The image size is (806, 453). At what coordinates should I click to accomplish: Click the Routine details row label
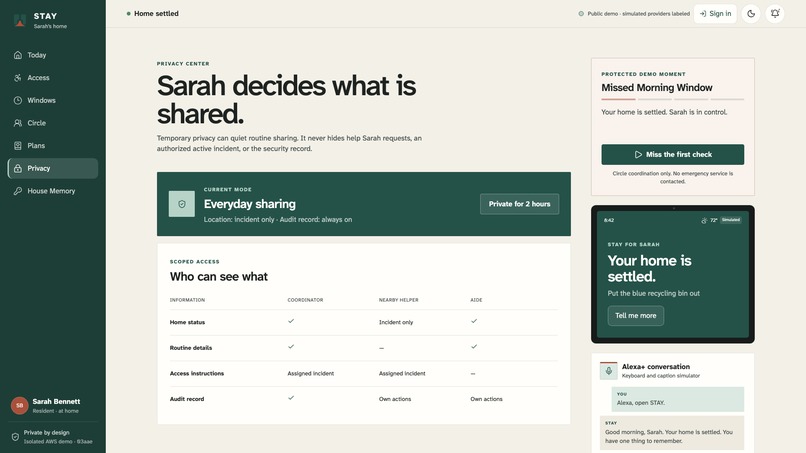191,348
